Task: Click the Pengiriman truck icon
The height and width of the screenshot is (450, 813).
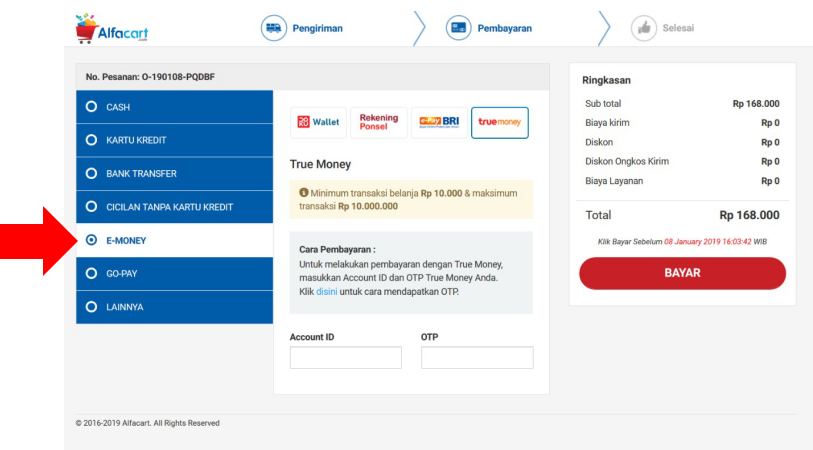Action: [x=274, y=28]
